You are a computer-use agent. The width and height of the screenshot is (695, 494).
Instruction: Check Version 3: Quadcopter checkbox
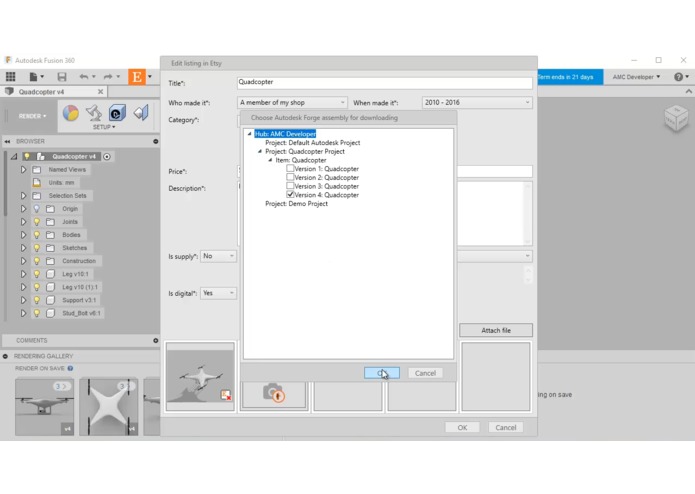[290, 186]
